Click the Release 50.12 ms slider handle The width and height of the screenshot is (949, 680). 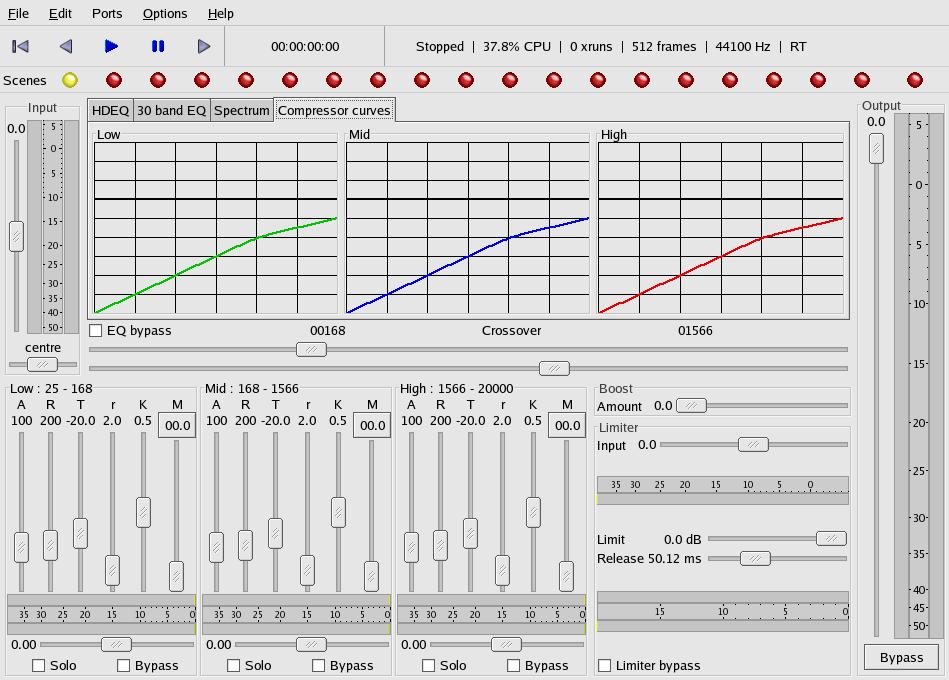click(755, 558)
